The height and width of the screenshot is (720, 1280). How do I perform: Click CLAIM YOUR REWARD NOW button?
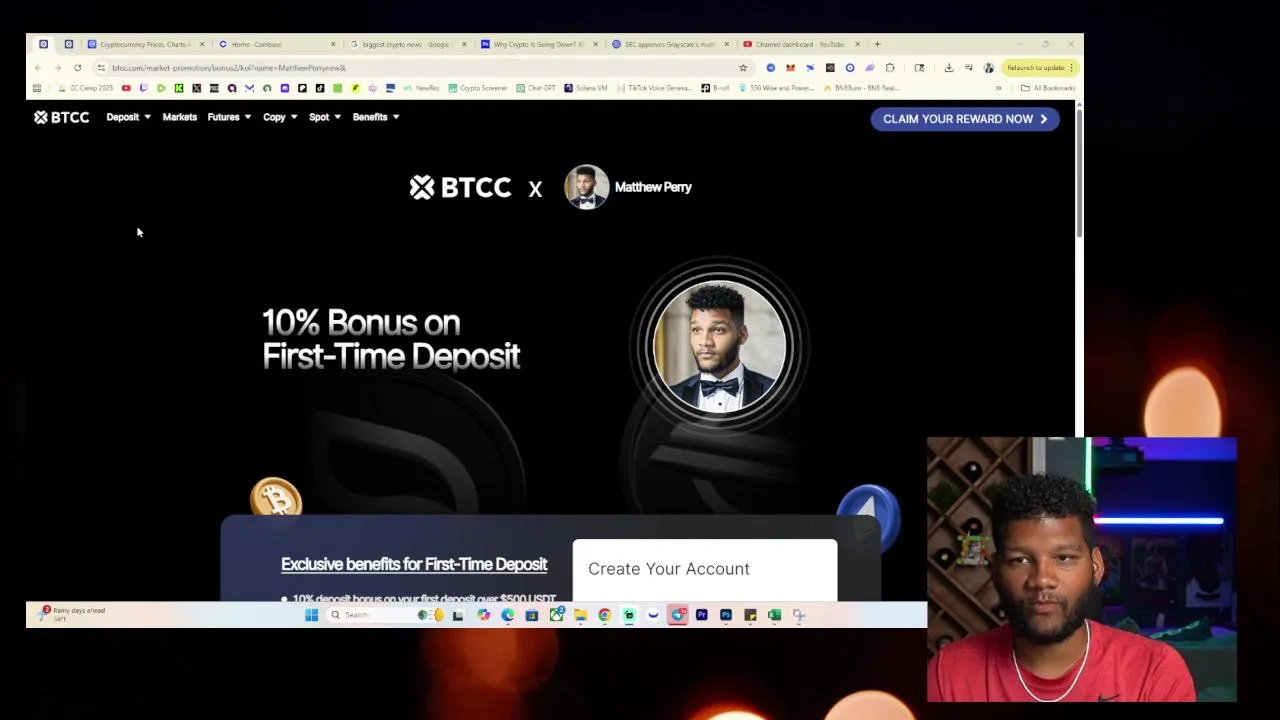tap(965, 119)
